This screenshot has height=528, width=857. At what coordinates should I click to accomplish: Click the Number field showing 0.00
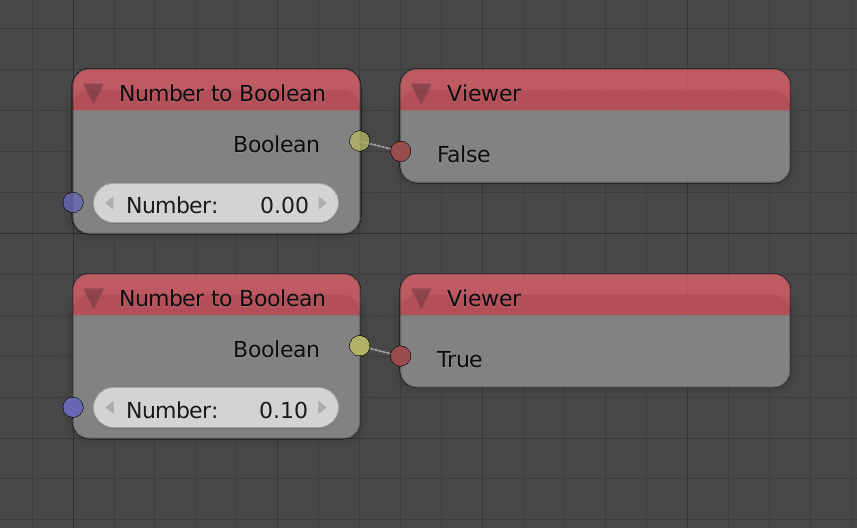(216, 203)
